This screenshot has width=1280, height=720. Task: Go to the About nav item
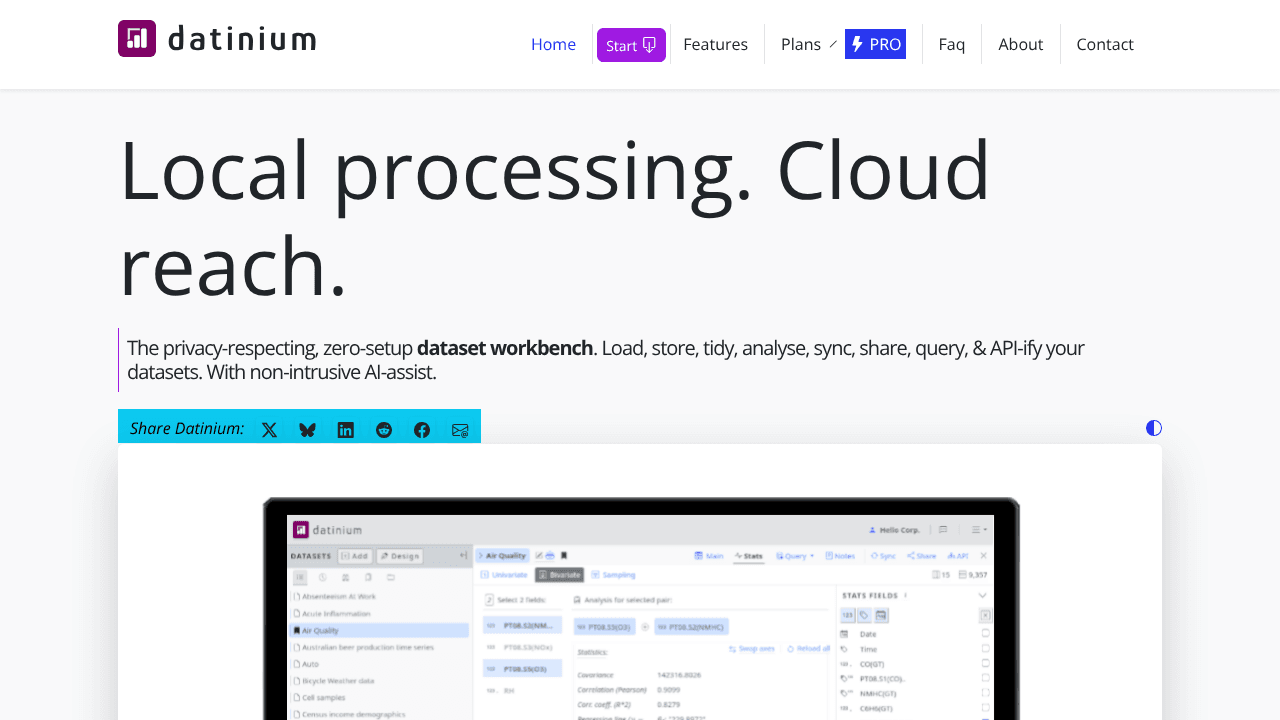click(1021, 44)
